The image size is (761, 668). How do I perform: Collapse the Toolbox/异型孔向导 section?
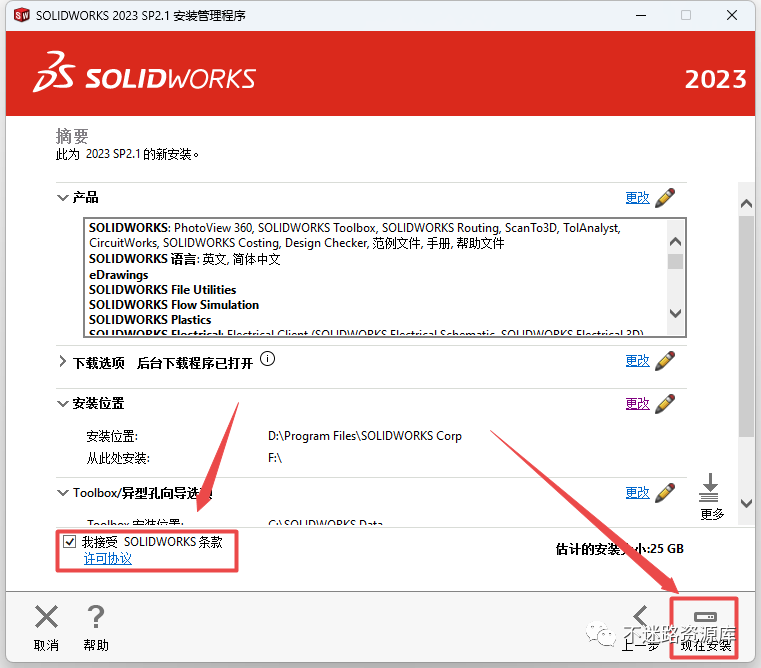[x=63, y=493]
